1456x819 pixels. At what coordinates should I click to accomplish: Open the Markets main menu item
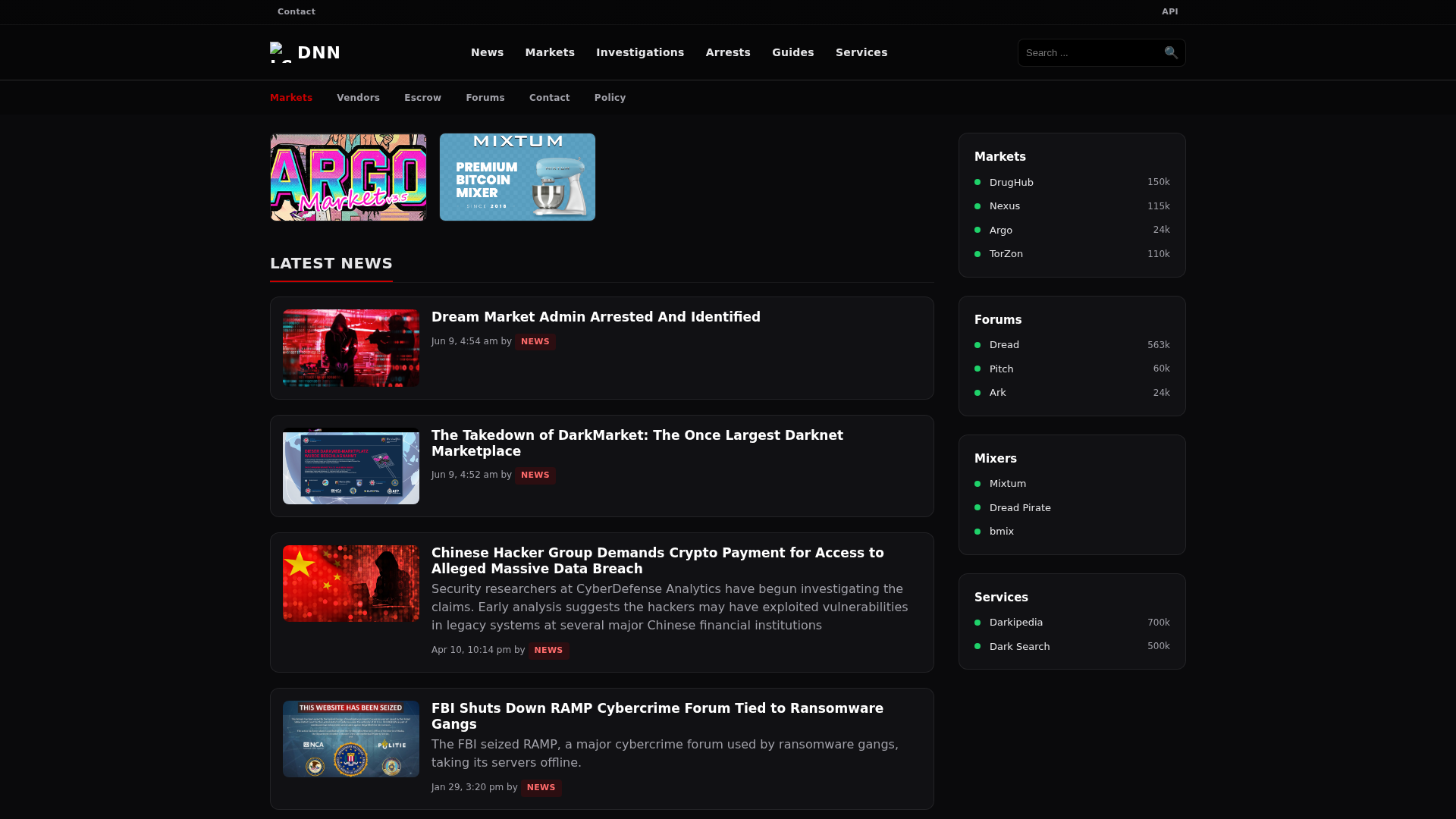(x=550, y=52)
